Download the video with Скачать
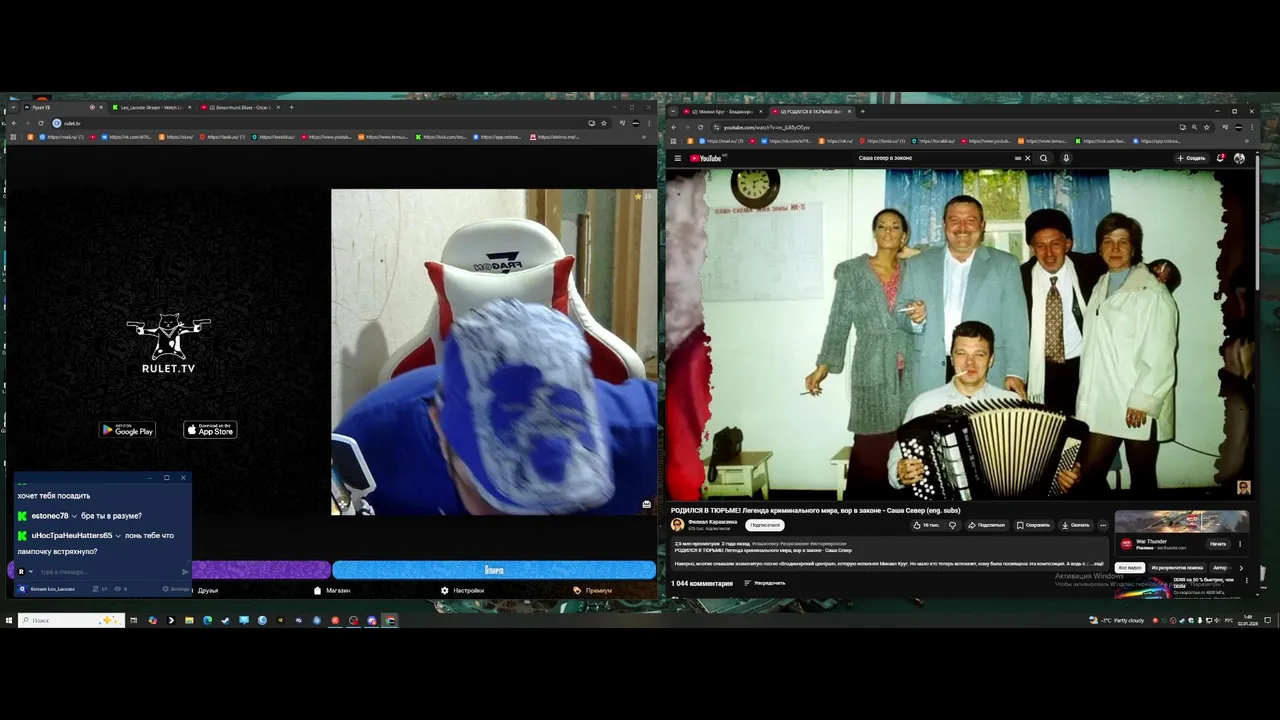 [x=1075, y=525]
